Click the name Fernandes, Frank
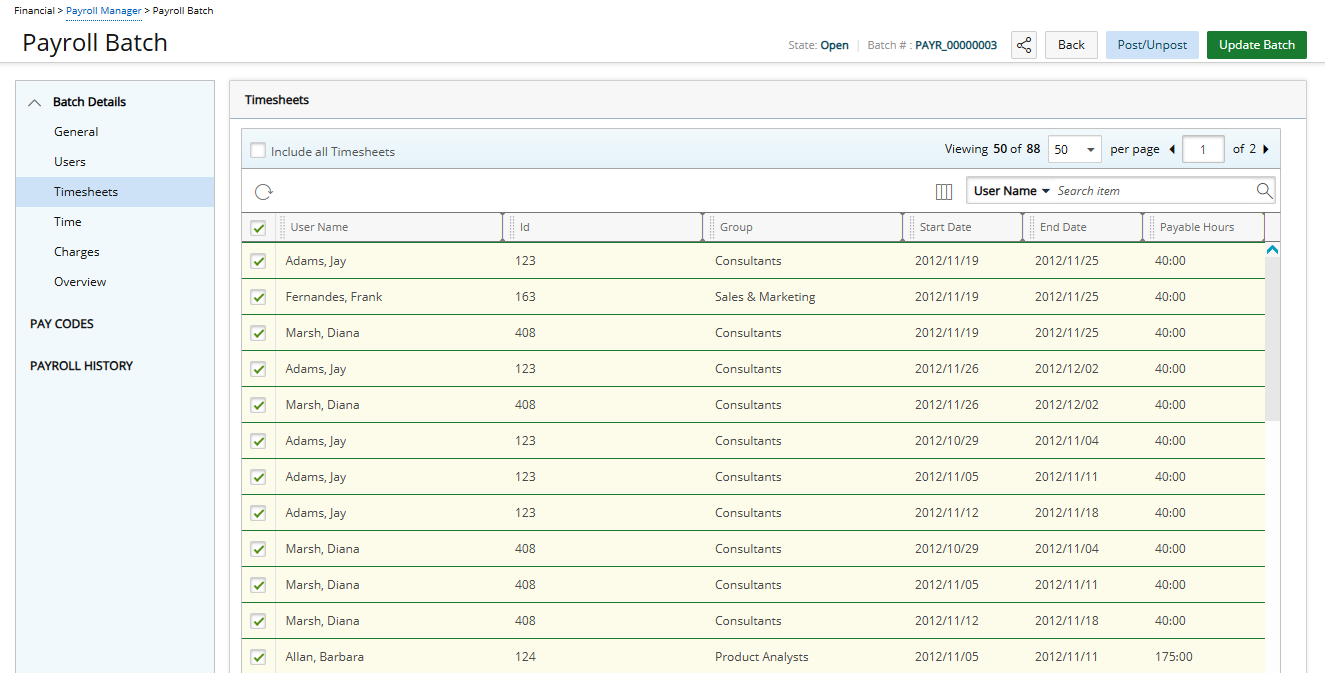Viewport: 1325px width, 673px height. pos(334,297)
